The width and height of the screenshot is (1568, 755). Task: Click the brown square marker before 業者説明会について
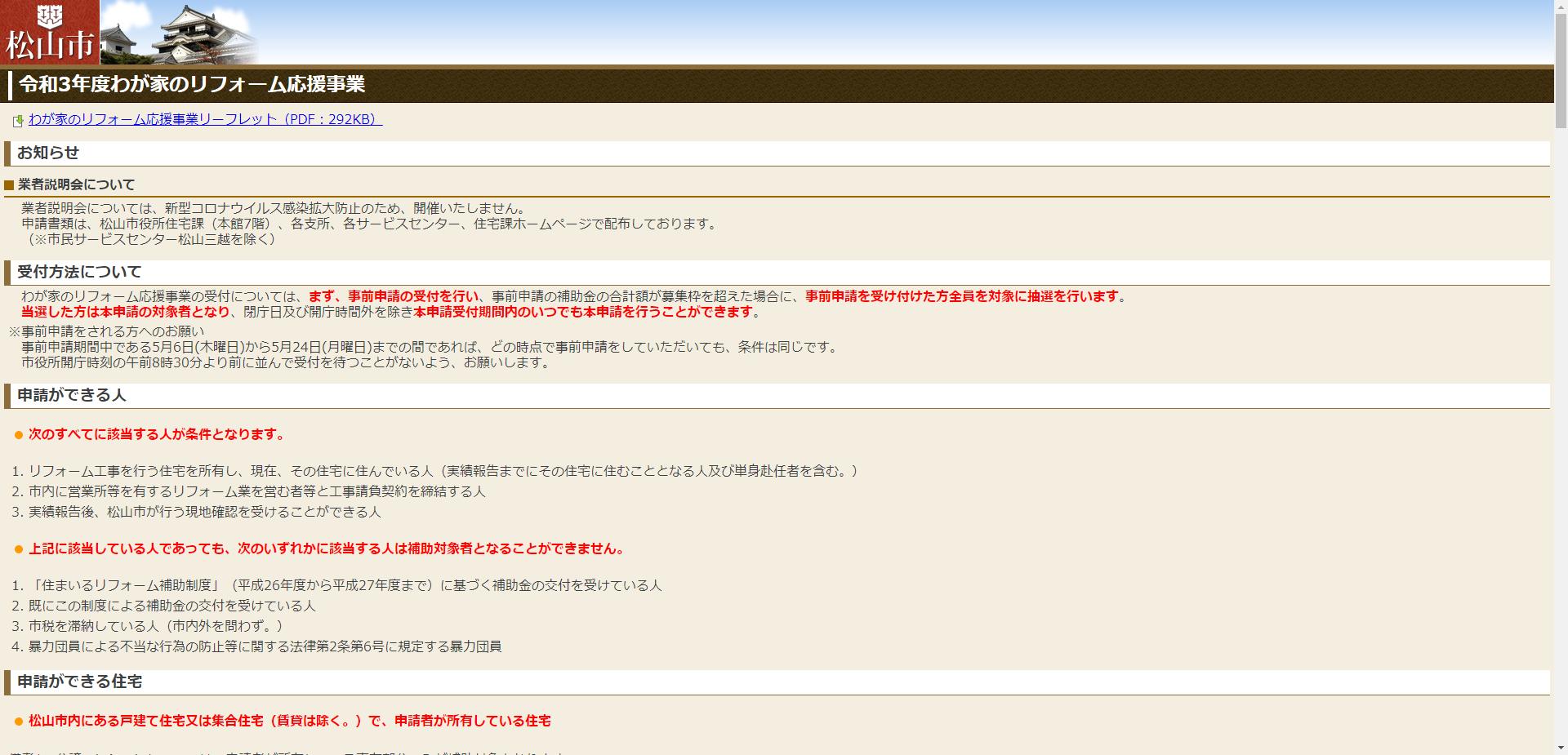point(11,184)
